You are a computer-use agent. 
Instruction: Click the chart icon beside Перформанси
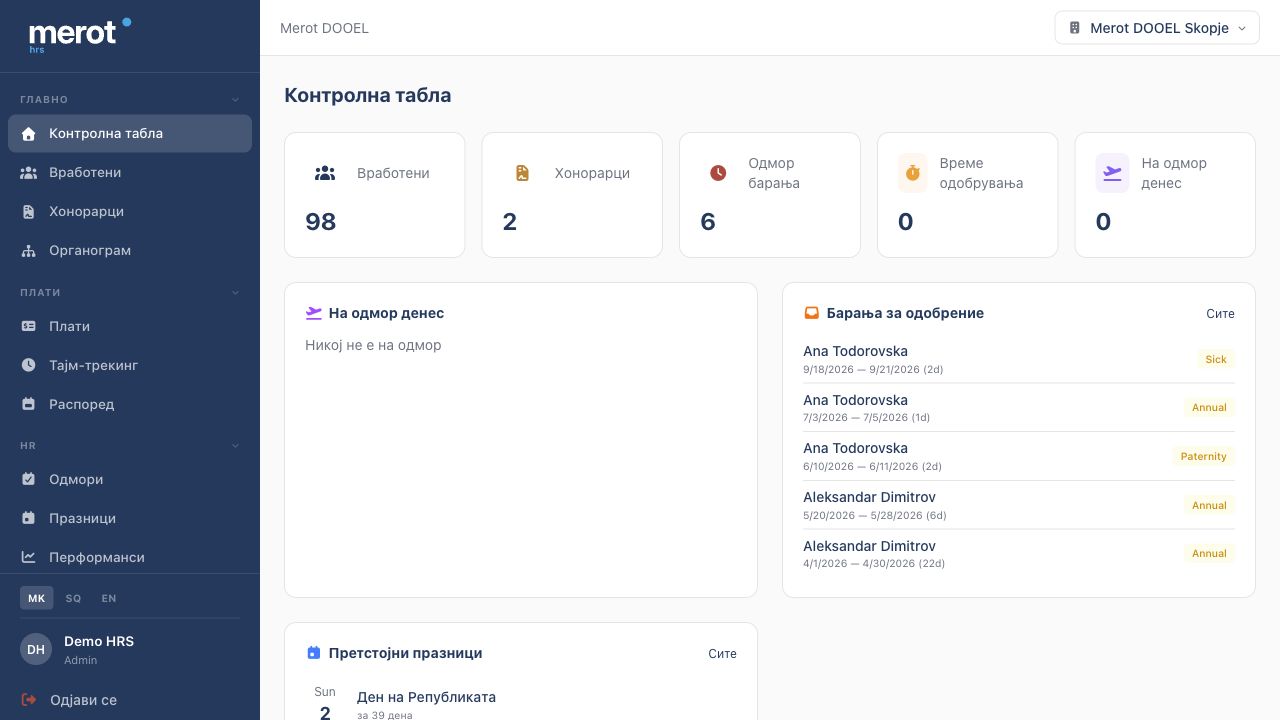coord(29,557)
